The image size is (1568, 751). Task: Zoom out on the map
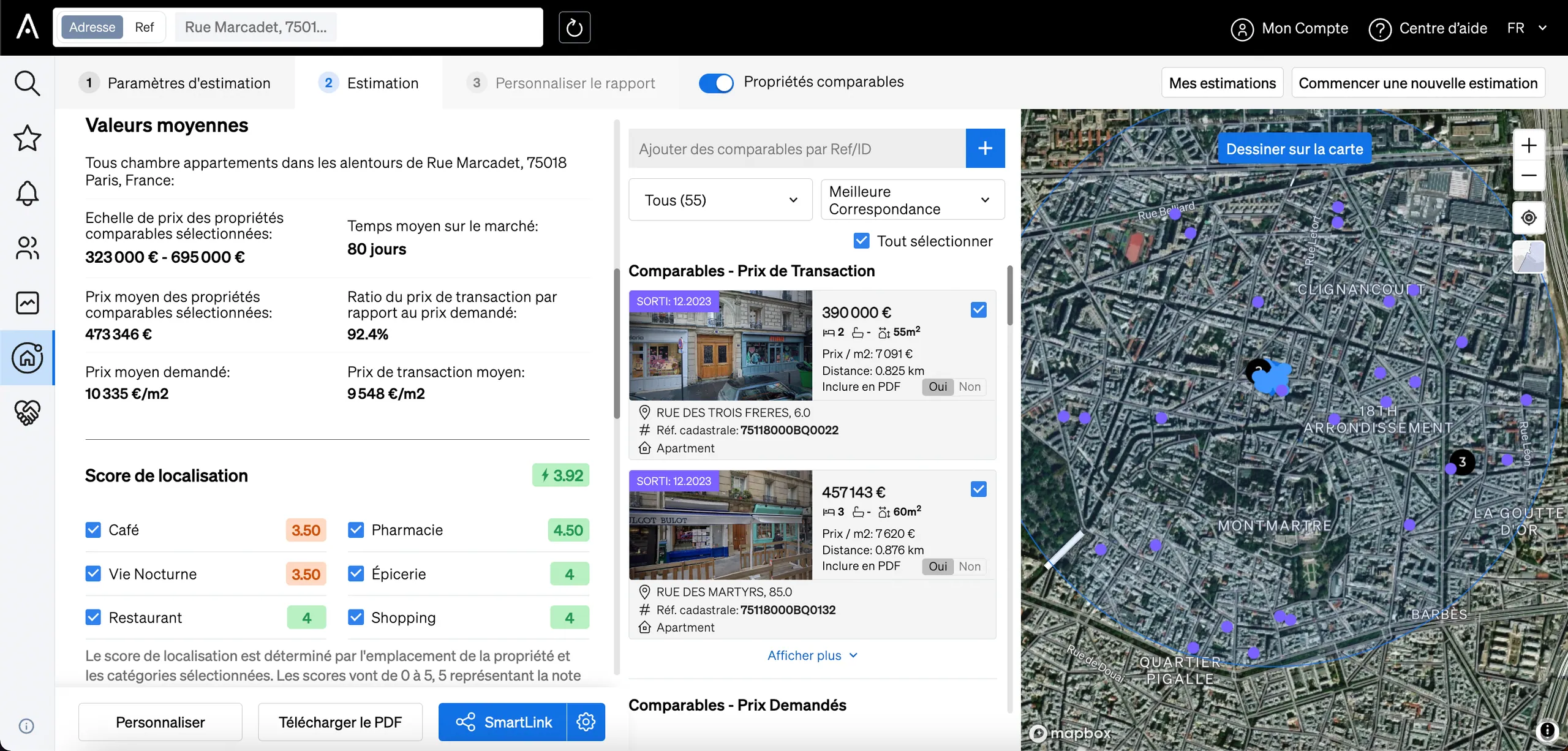point(1529,176)
